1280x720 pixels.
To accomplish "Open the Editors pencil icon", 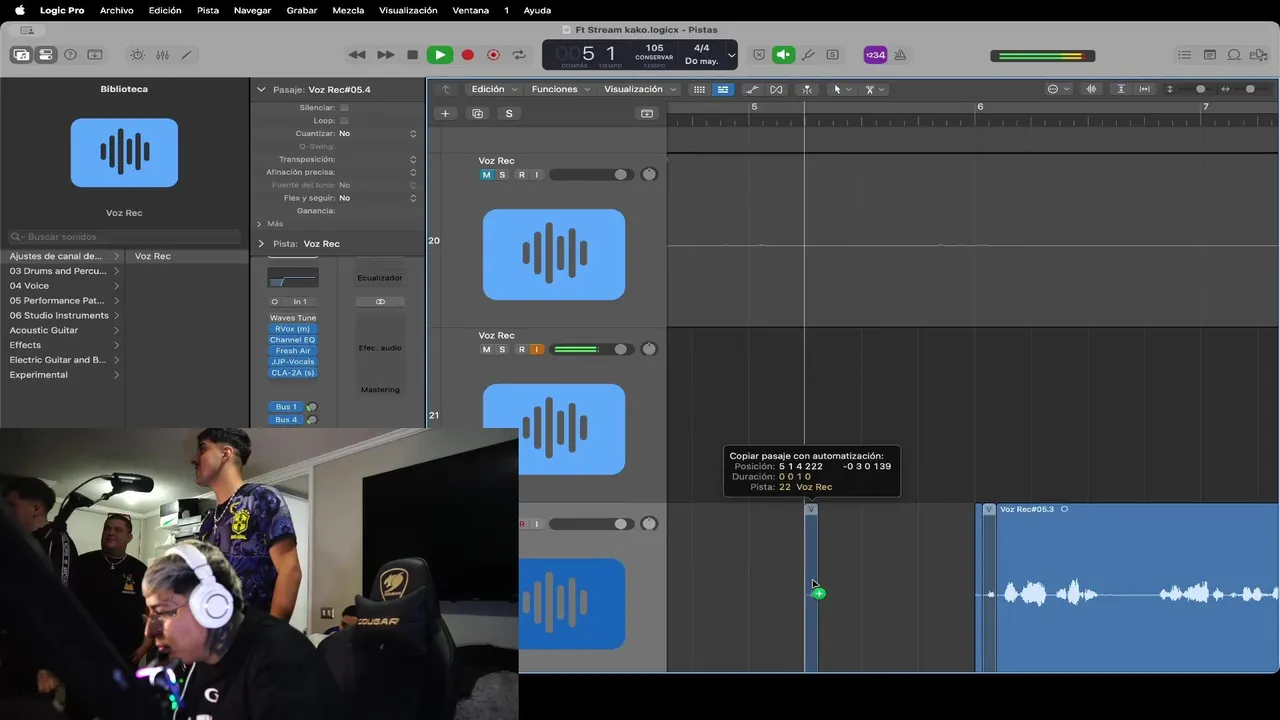I will point(186,55).
